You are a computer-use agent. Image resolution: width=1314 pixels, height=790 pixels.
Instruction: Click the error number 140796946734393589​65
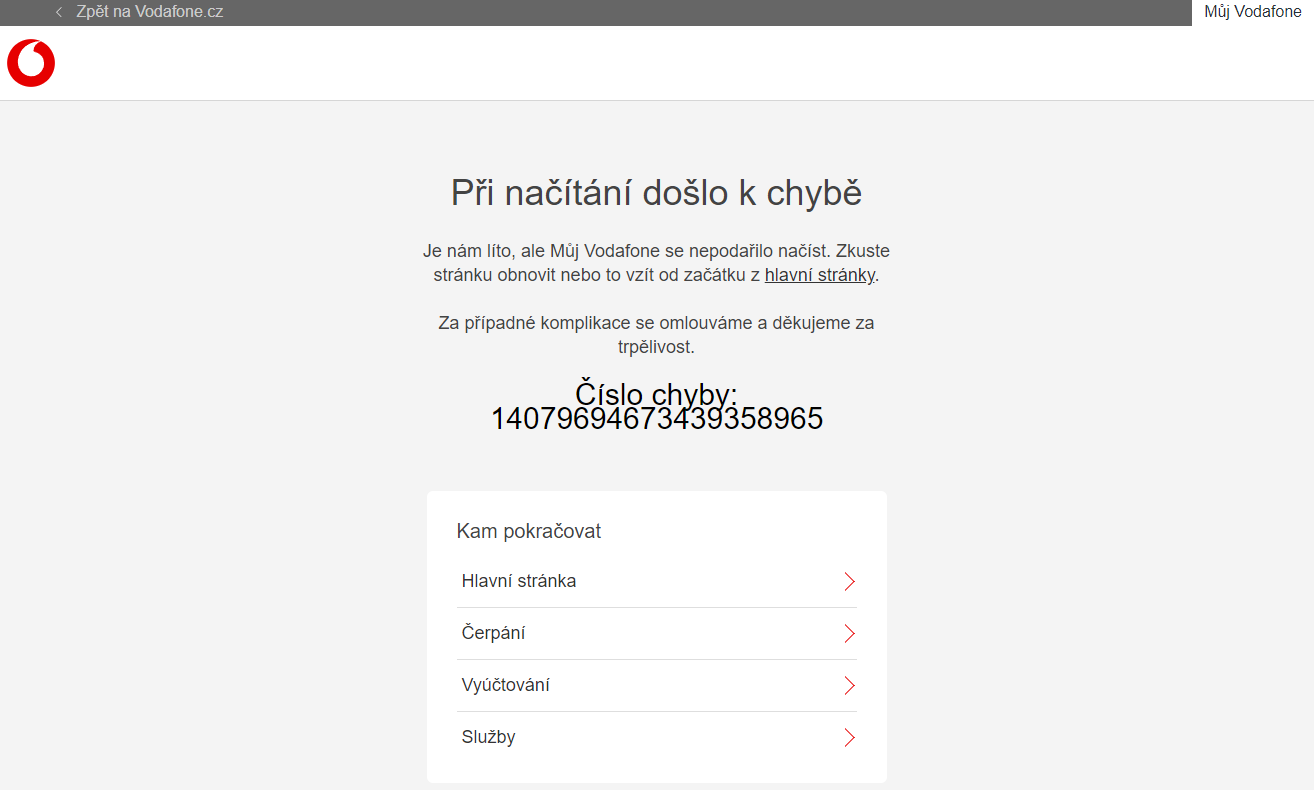(x=656, y=419)
